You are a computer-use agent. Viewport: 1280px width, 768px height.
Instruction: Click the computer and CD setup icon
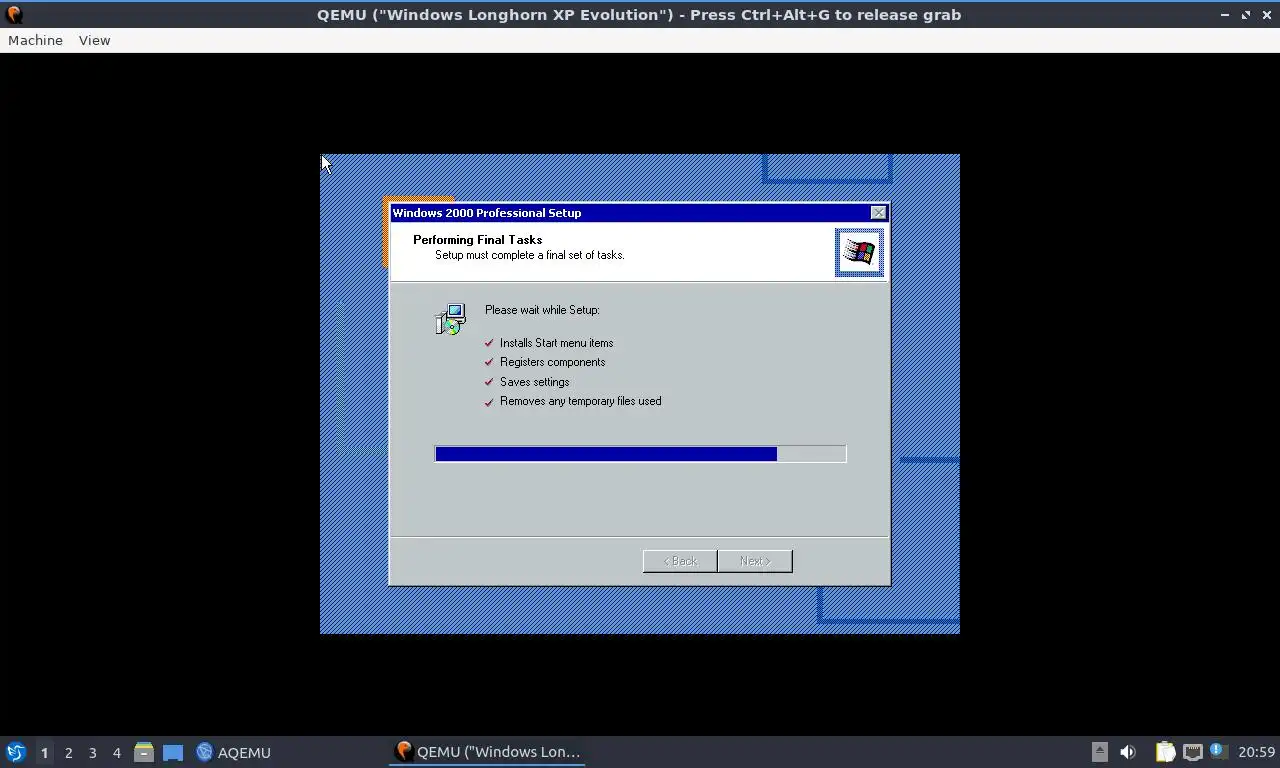(x=450, y=319)
